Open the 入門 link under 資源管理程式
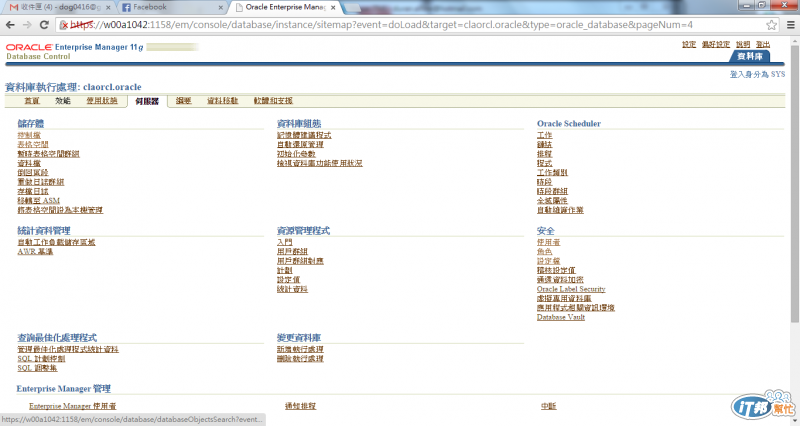This screenshot has height=426, width=800. click(285, 242)
